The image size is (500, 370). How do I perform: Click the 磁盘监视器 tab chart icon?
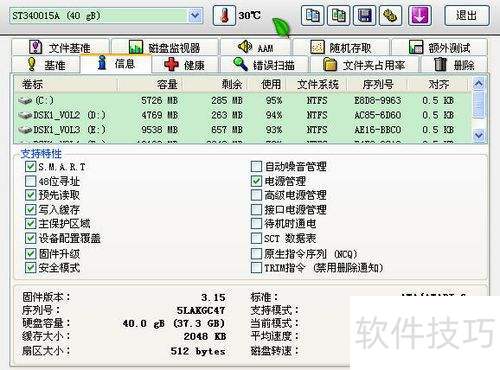point(136,47)
